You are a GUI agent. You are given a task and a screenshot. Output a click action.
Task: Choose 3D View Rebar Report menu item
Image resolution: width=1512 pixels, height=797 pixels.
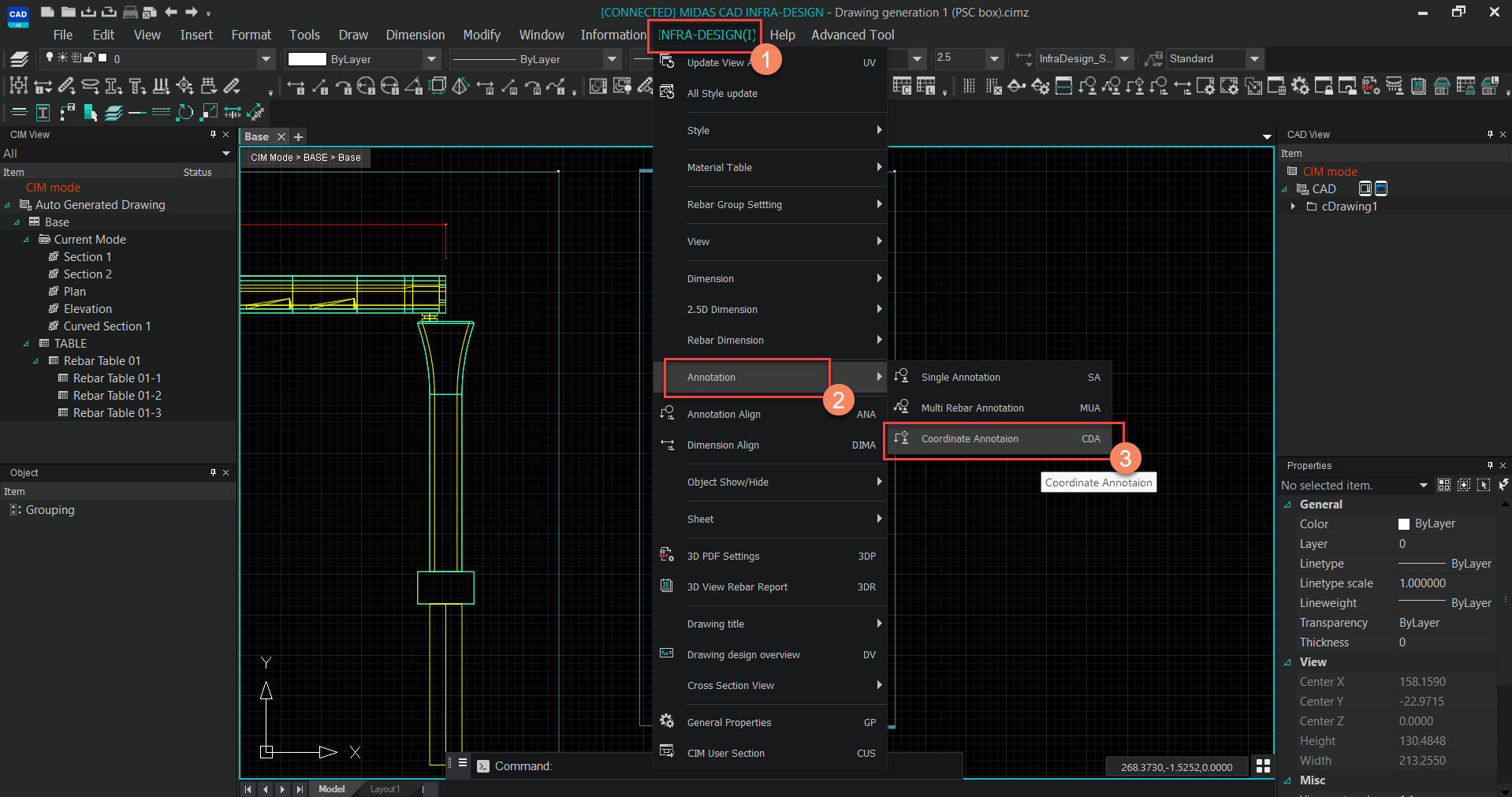click(x=770, y=587)
